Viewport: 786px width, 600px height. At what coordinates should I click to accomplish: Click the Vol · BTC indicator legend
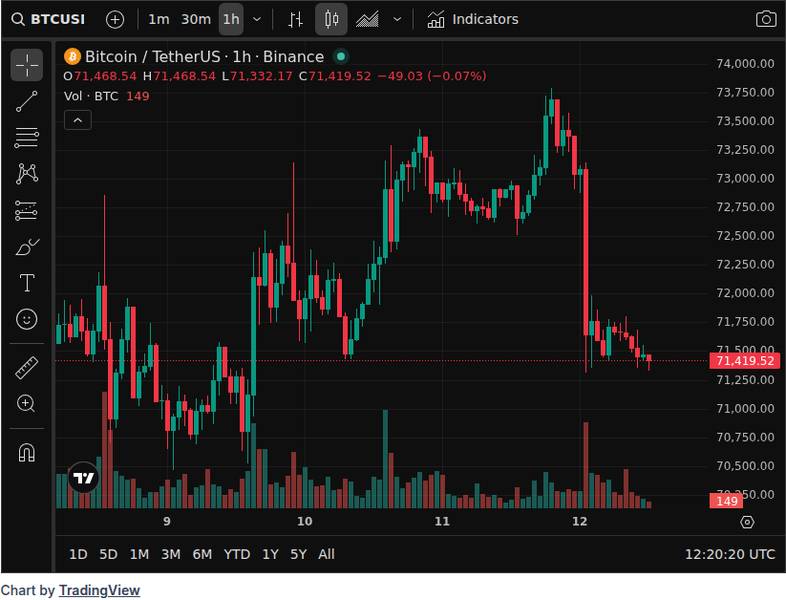pos(91,96)
